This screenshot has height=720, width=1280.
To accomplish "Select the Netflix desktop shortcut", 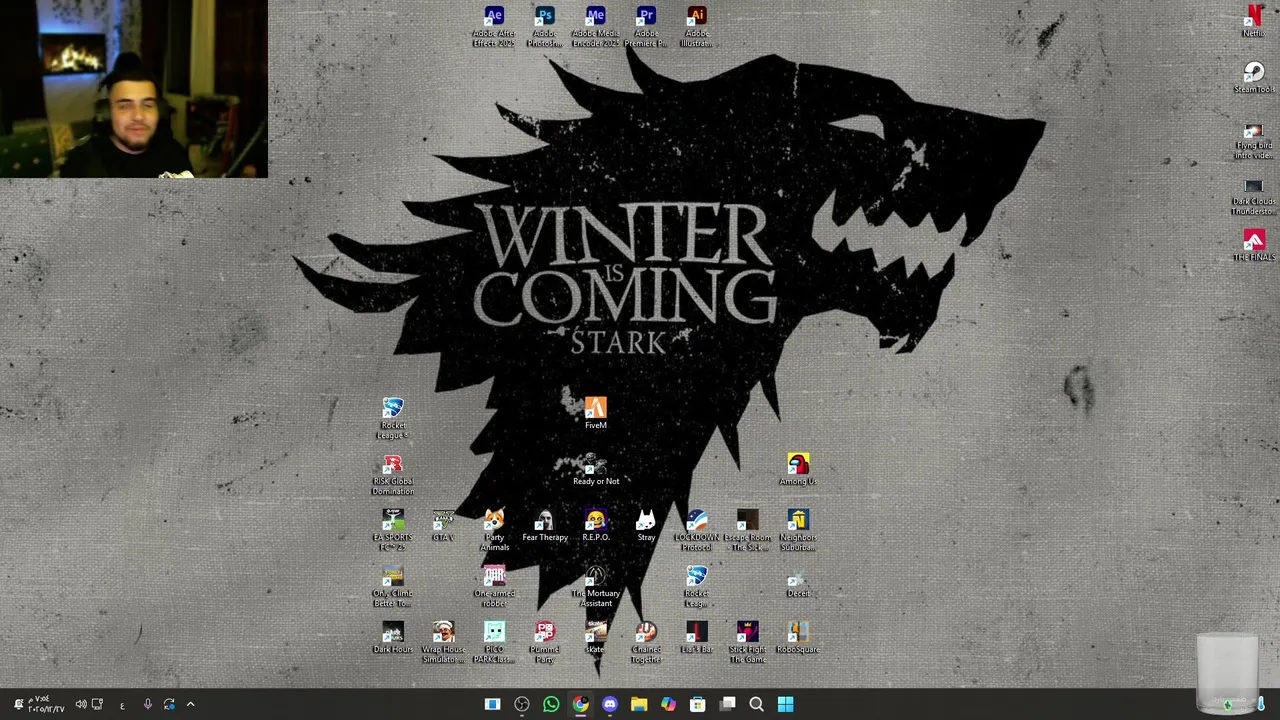I will pos(1253,21).
